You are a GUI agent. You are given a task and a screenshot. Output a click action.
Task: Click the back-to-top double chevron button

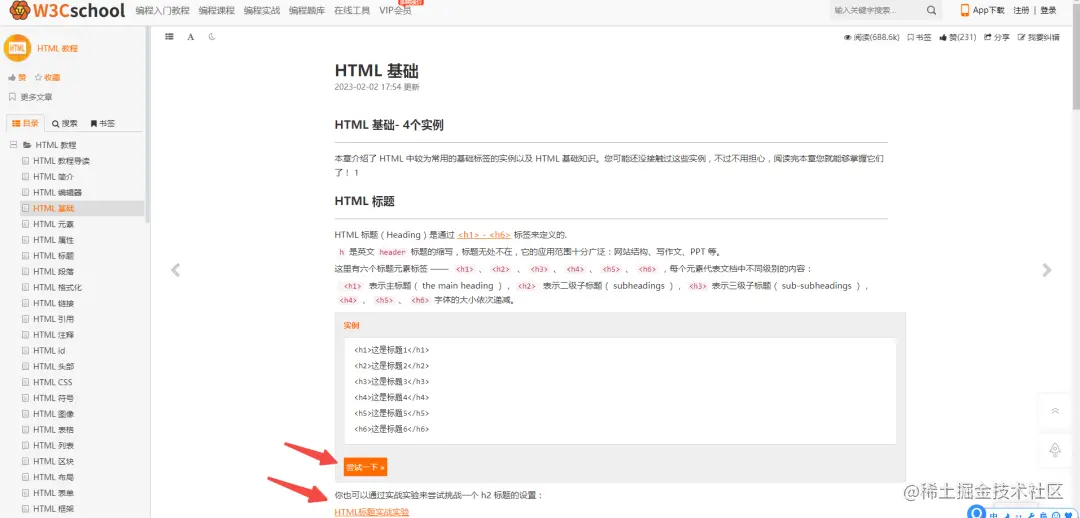[1055, 411]
